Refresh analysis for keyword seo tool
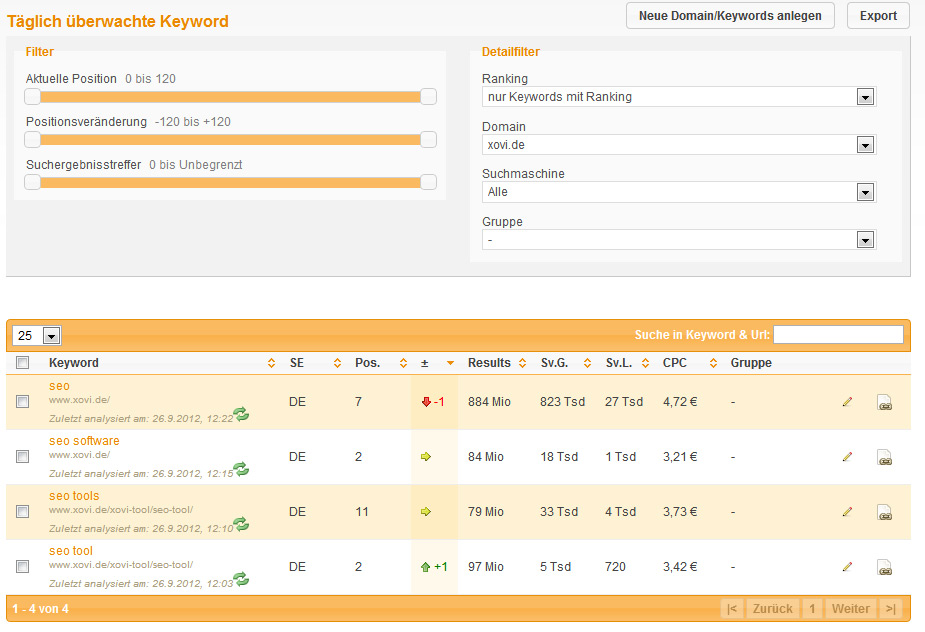The height and width of the screenshot is (632, 925). [241, 579]
